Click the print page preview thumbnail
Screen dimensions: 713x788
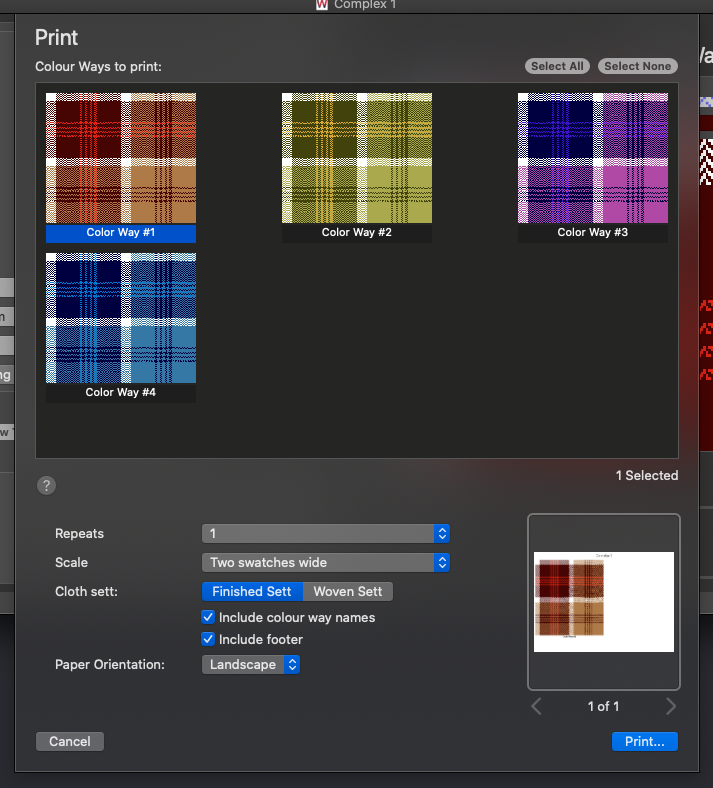604,602
